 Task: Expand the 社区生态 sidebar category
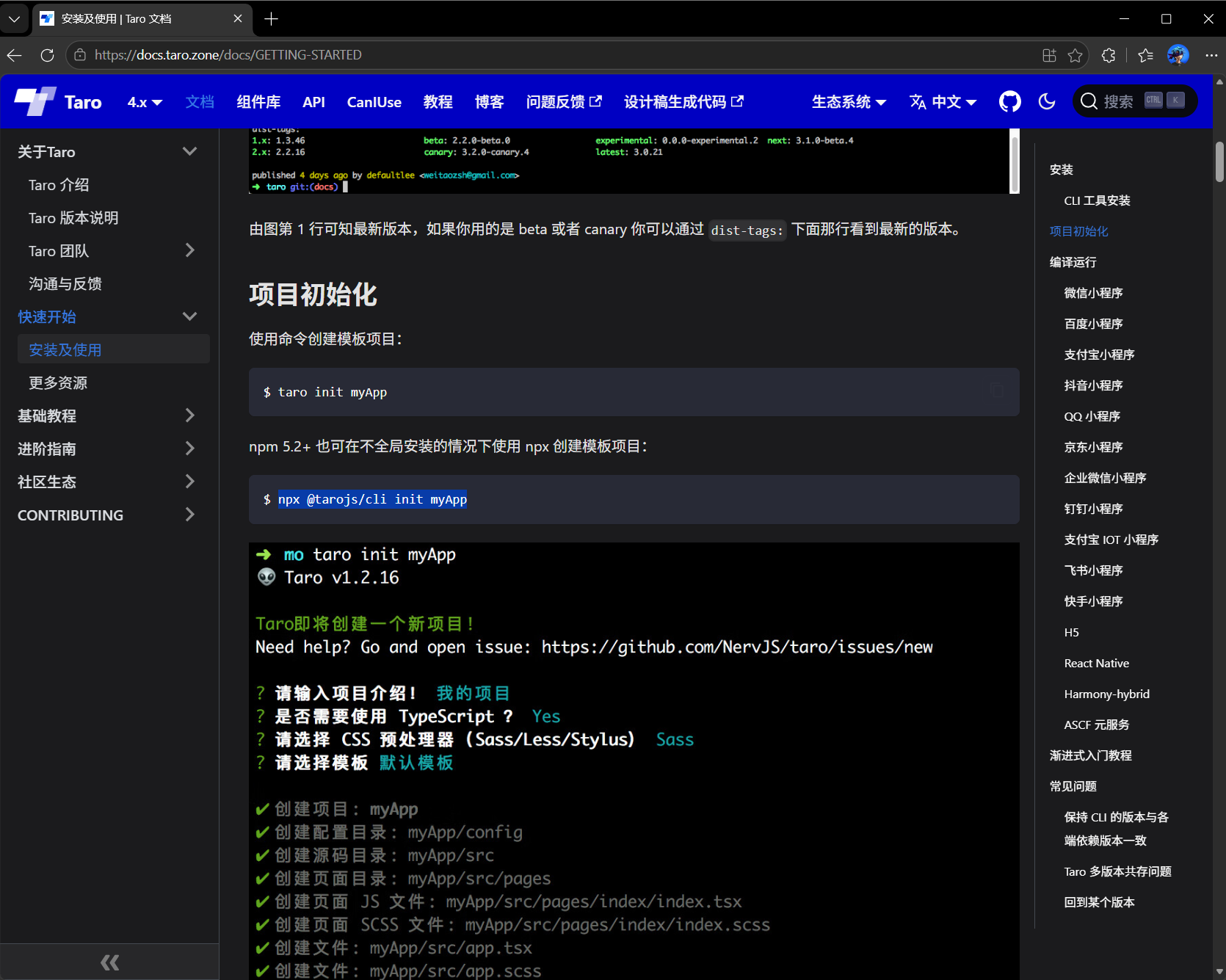click(x=189, y=482)
